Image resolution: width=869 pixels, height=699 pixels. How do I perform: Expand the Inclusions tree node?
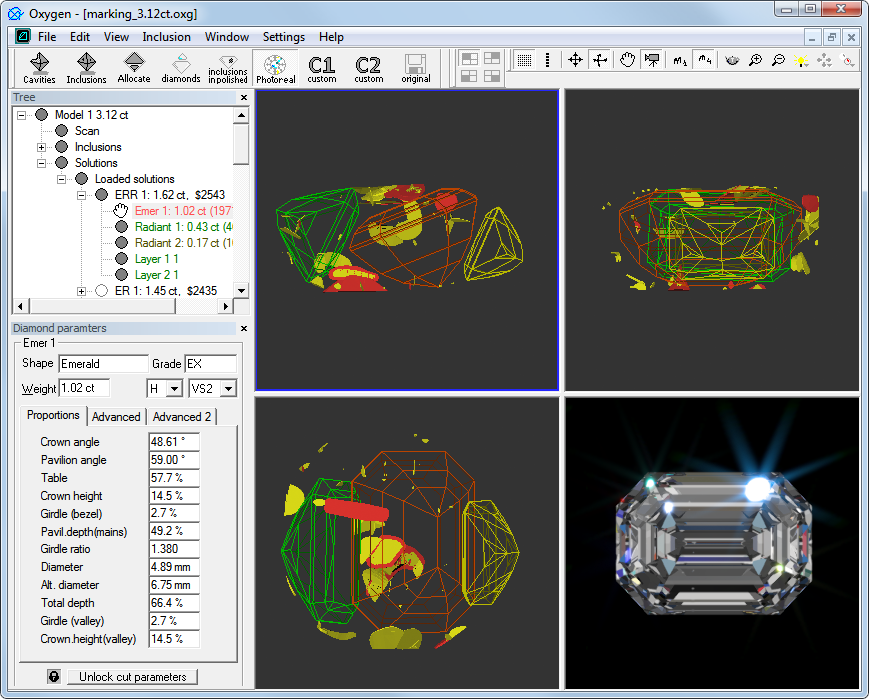[42, 147]
